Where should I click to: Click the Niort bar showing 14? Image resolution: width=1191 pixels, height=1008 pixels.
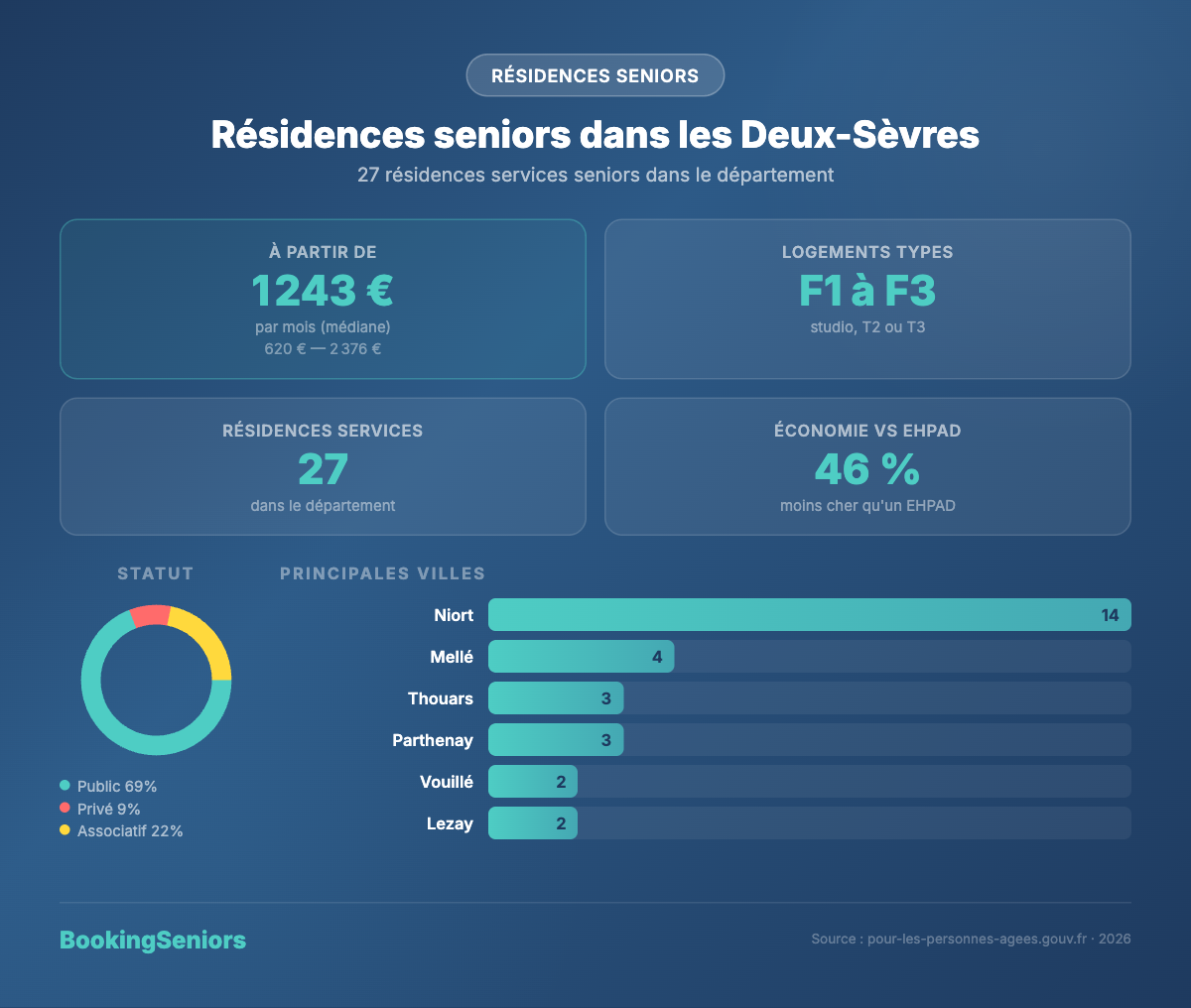[x=809, y=614]
